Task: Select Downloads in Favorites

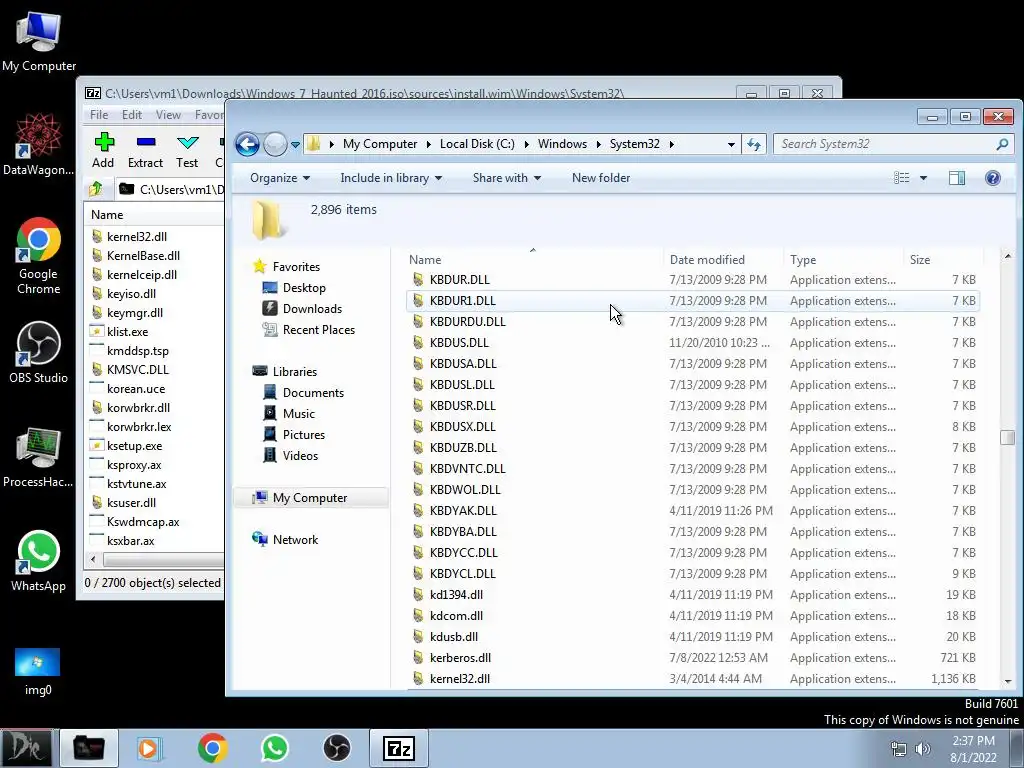Action: pos(312,309)
